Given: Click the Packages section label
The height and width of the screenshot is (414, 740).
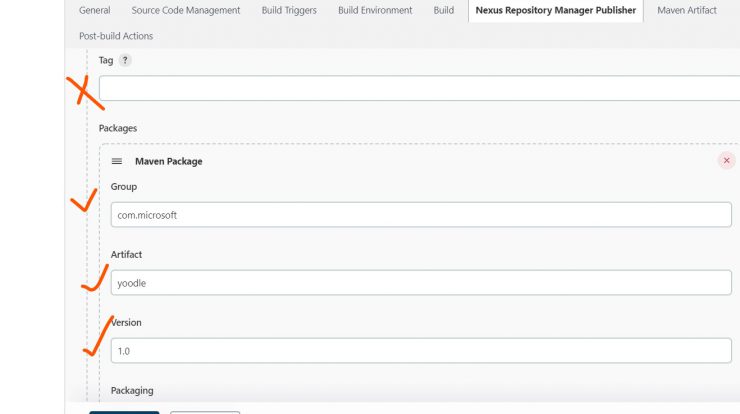Looking at the screenshot, I should click(118, 128).
